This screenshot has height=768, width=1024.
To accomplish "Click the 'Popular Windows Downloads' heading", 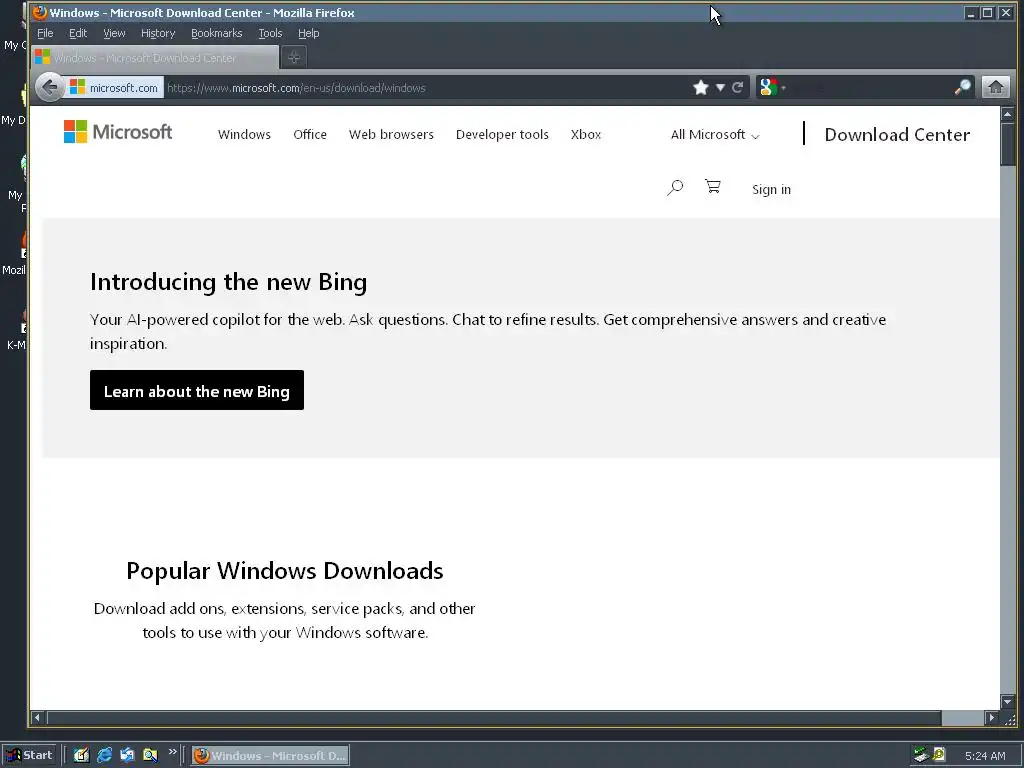I will [x=285, y=571].
